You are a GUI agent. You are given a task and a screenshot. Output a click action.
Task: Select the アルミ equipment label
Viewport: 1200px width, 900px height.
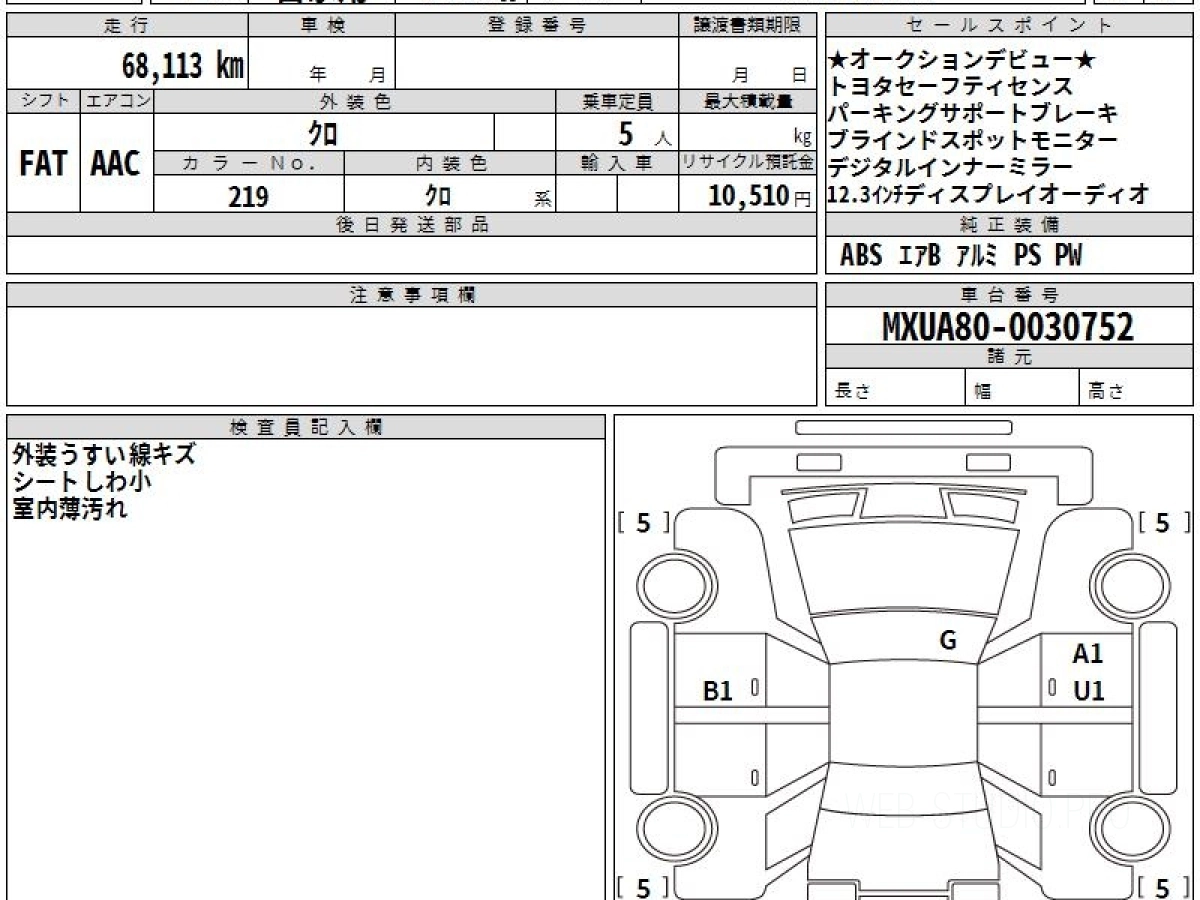coord(977,256)
